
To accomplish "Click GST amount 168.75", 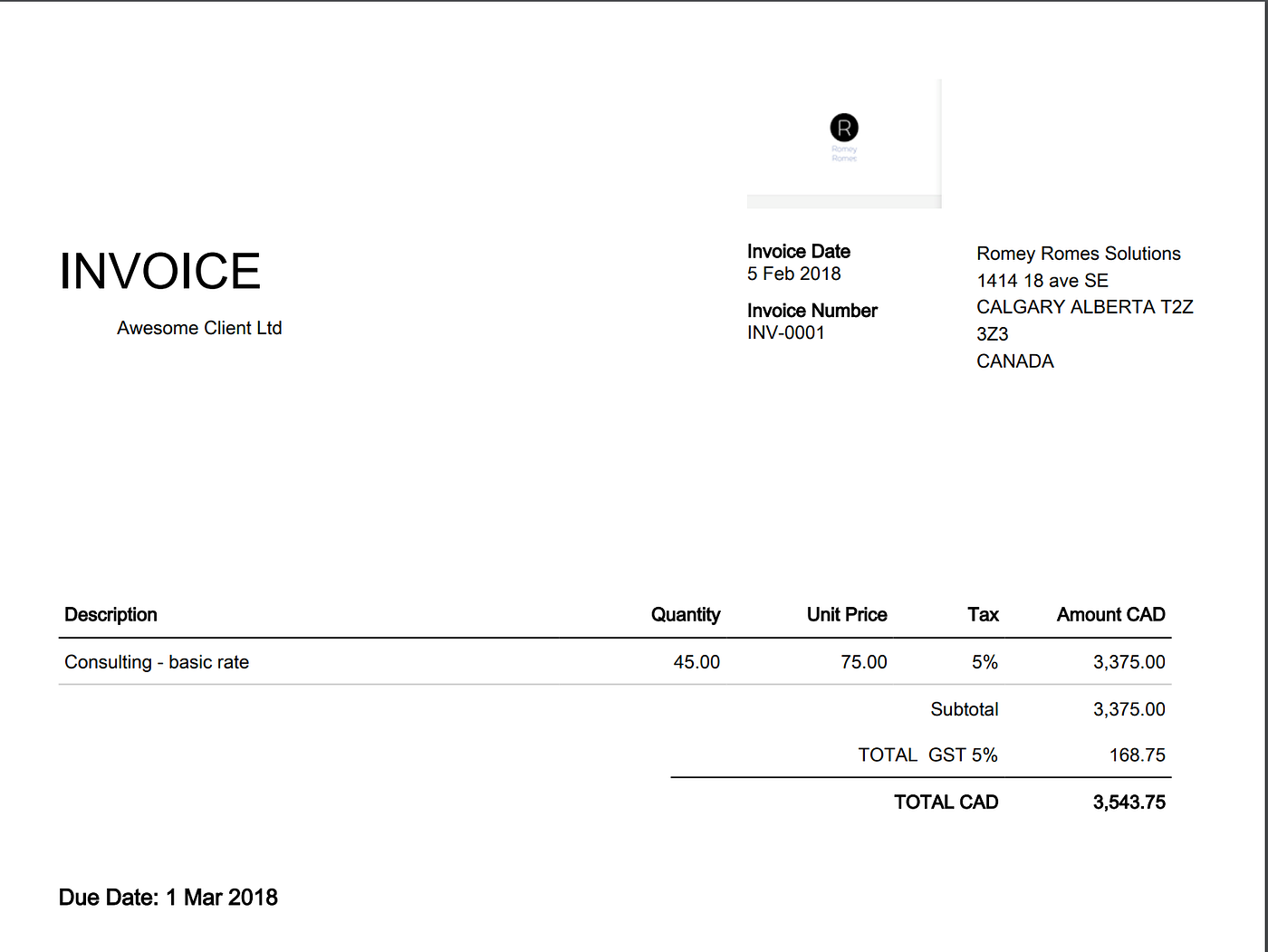I will click(x=1138, y=755).
